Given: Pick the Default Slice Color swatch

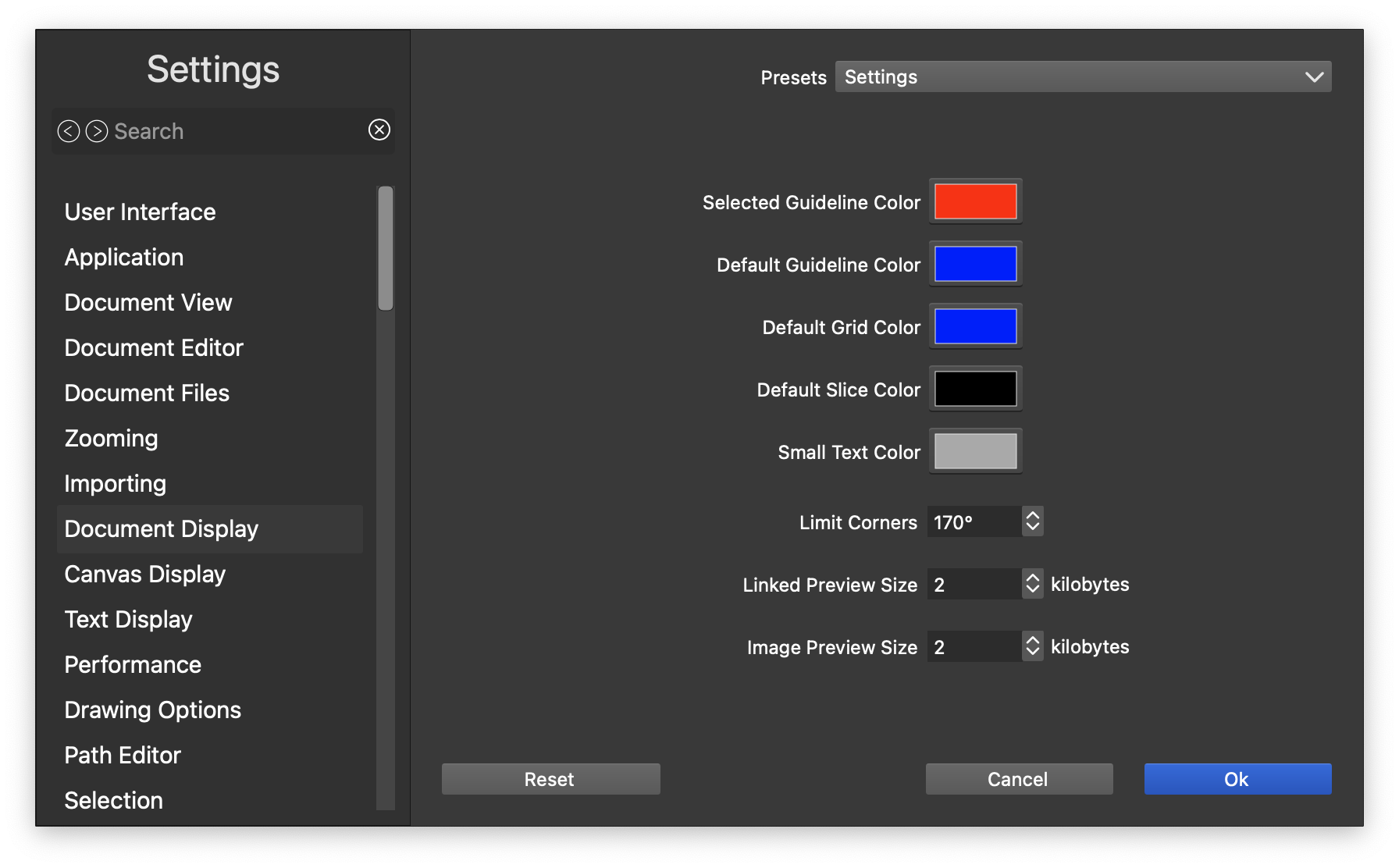Looking at the screenshot, I should [x=975, y=389].
